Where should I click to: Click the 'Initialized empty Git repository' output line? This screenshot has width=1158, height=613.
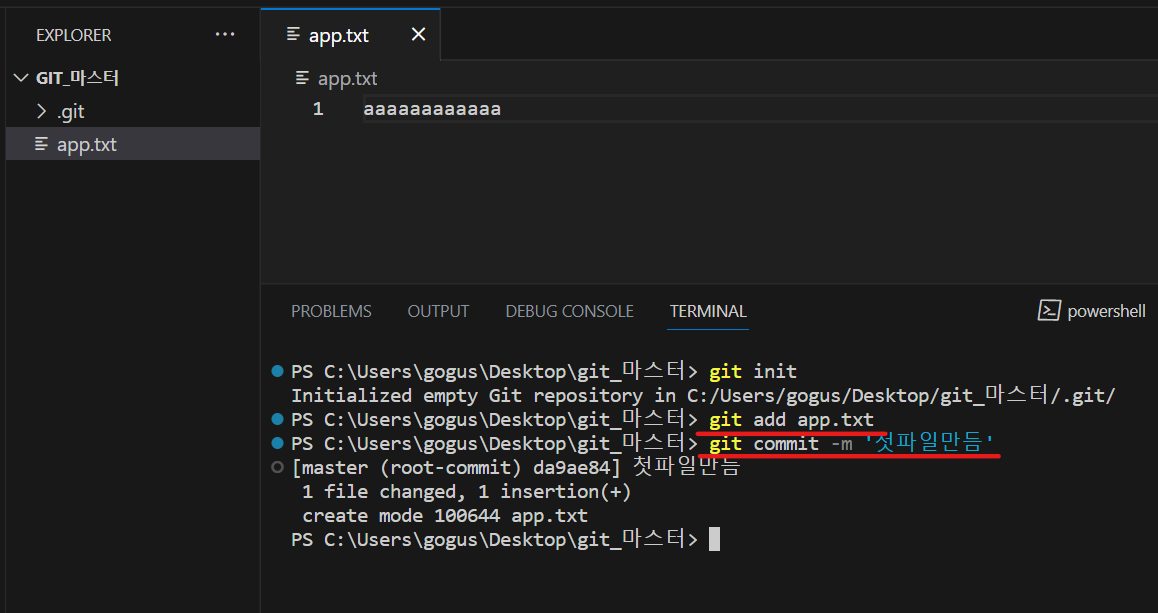tap(703, 396)
